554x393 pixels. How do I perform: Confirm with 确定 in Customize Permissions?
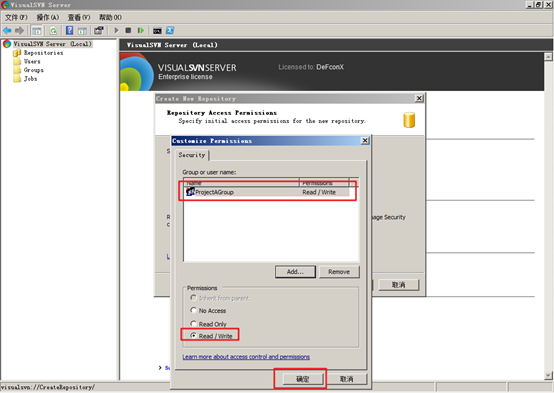302,379
